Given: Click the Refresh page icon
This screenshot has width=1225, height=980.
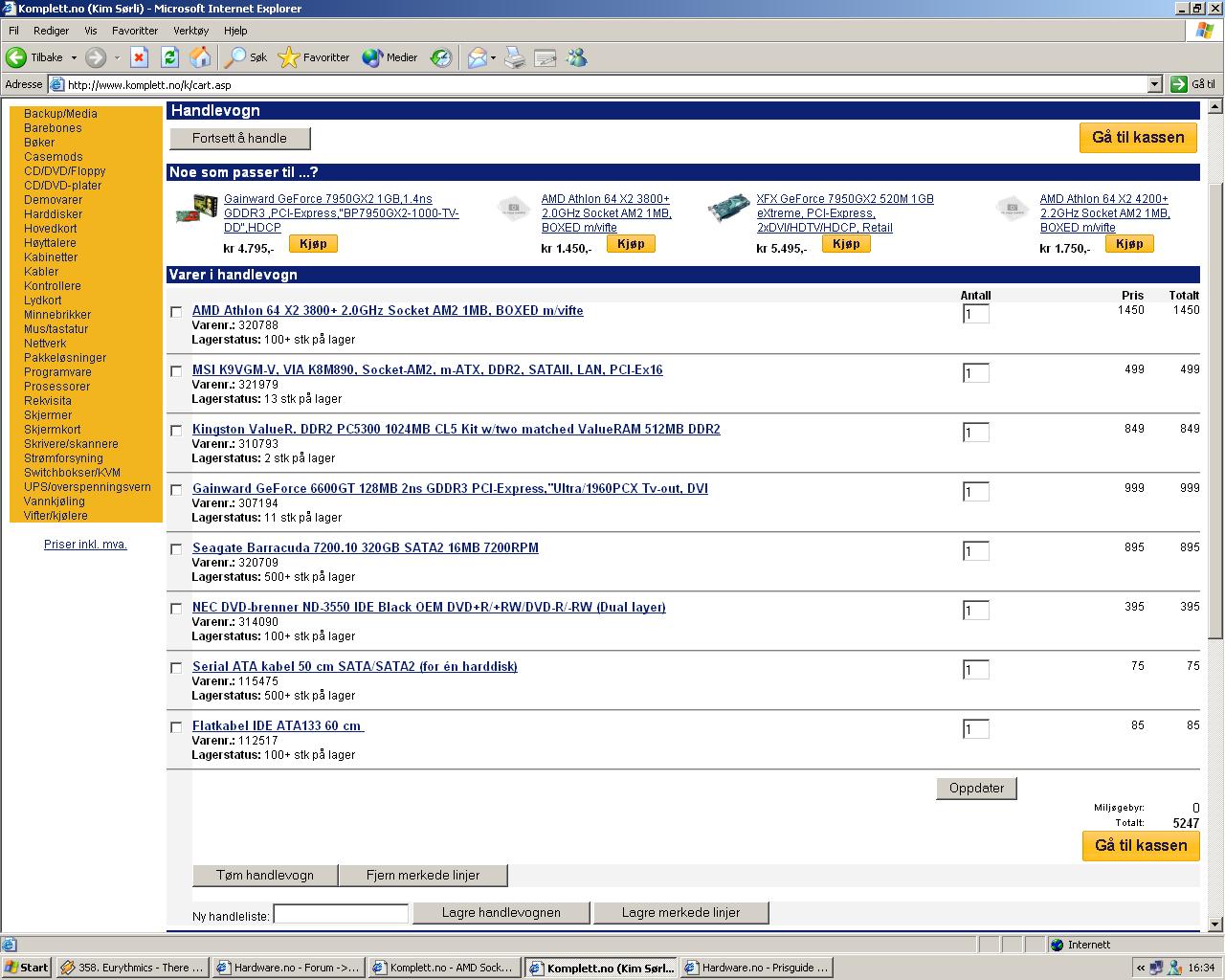Looking at the screenshot, I should click(169, 57).
